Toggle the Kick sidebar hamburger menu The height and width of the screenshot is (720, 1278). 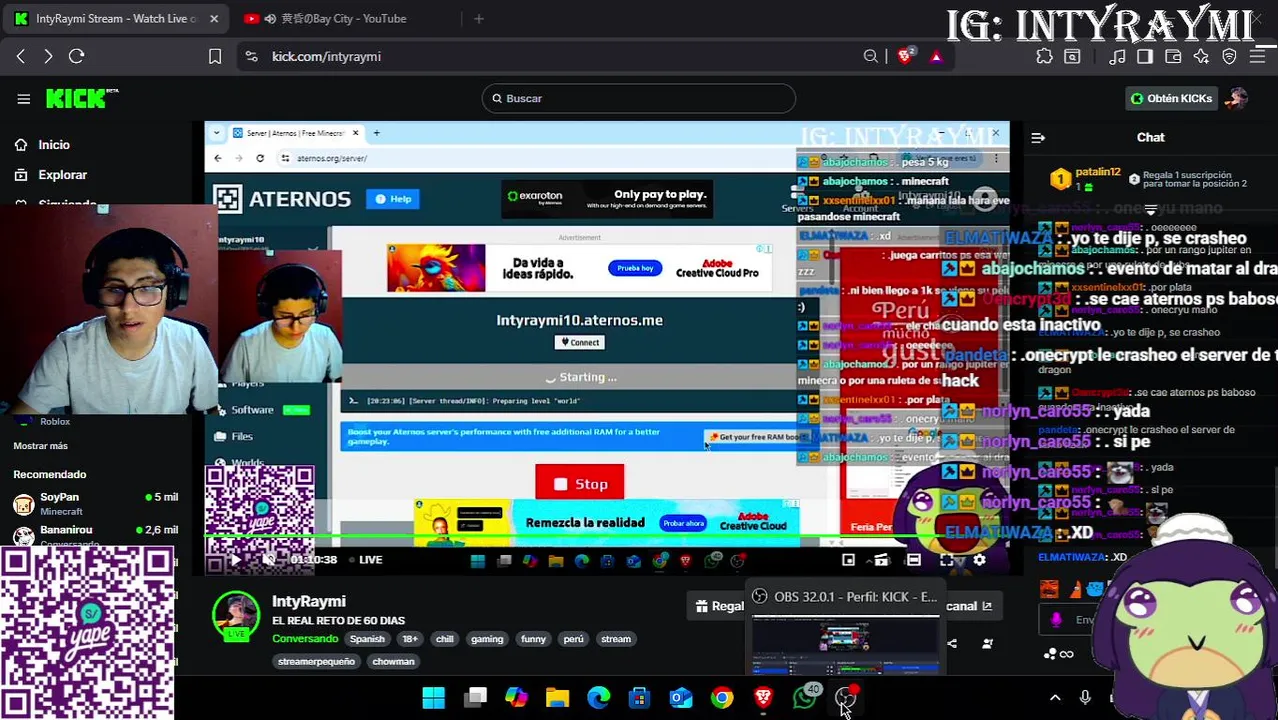[x=23, y=98]
